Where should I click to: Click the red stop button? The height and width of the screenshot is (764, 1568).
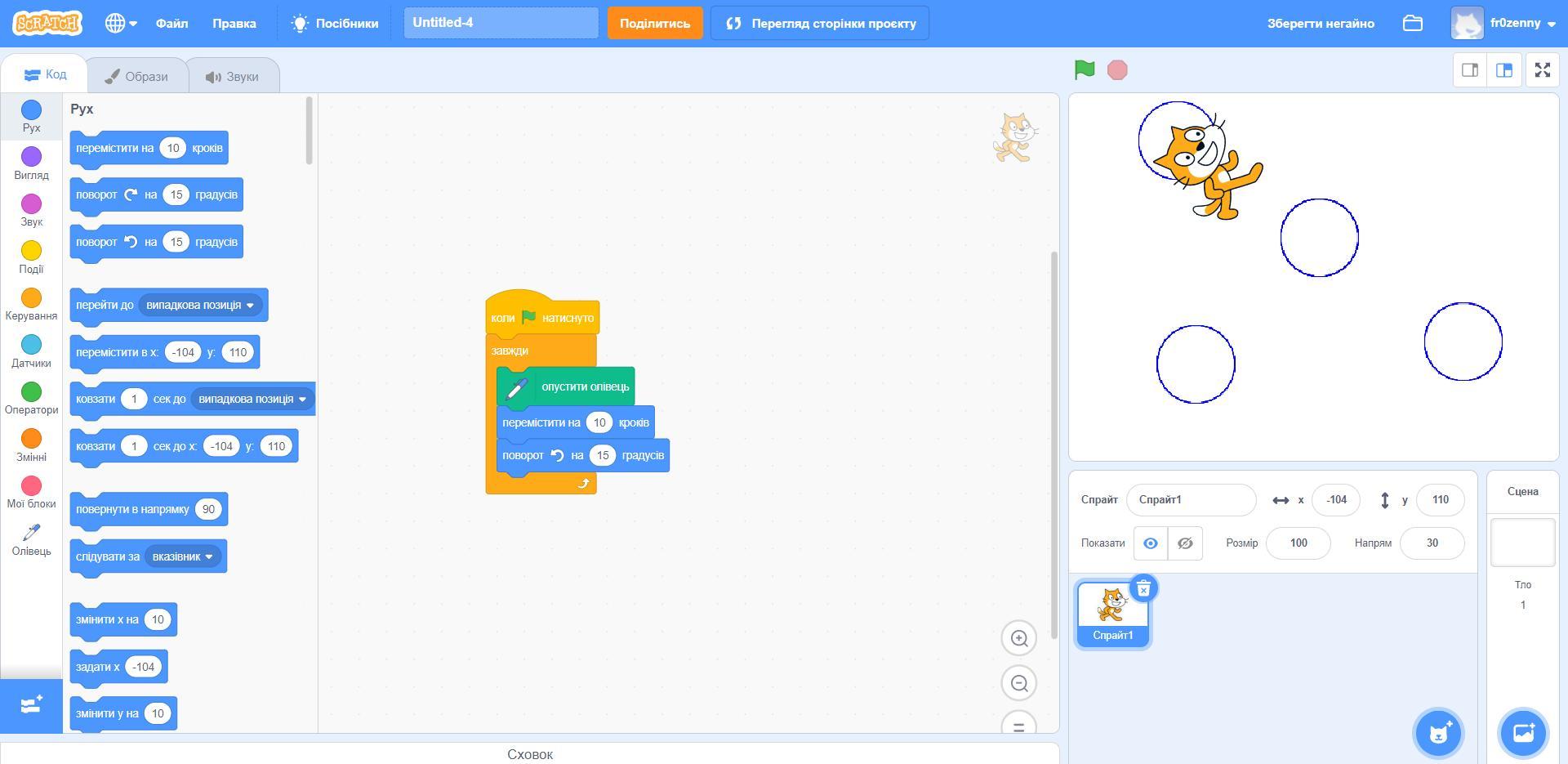coord(1117,70)
